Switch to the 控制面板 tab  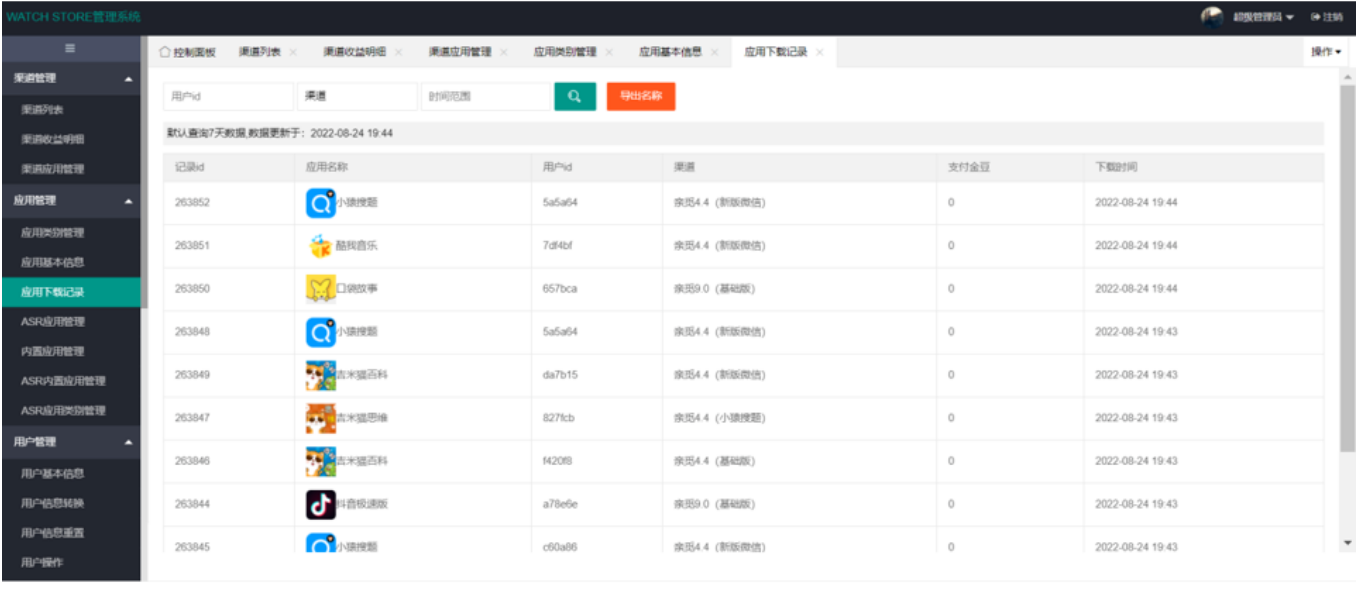point(188,53)
